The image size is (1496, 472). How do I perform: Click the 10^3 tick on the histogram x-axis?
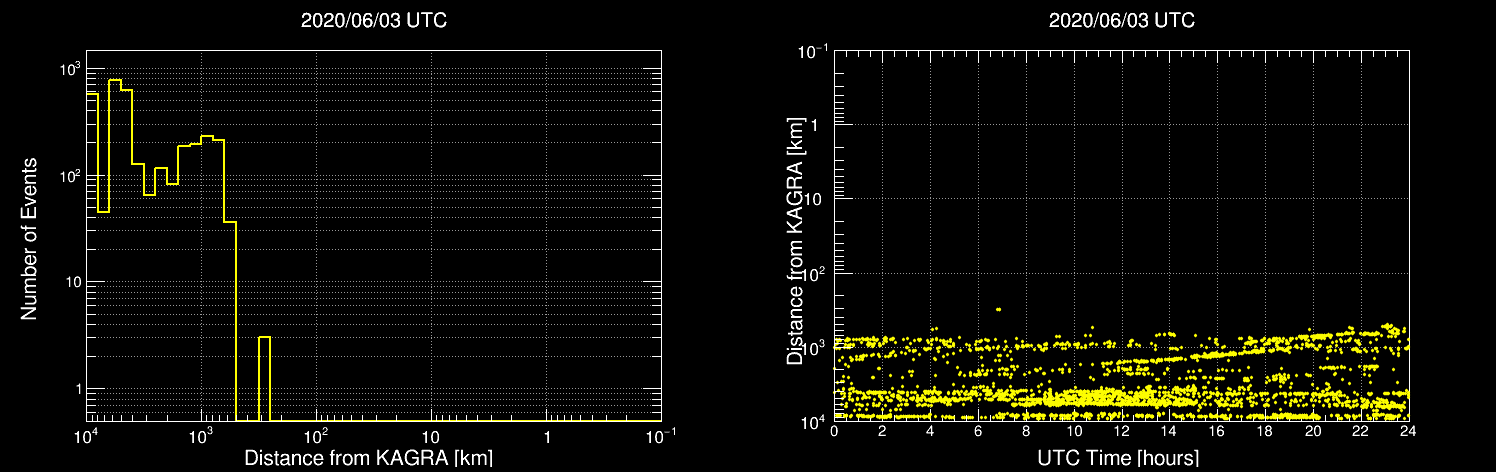pyautogui.click(x=202, y=437)
